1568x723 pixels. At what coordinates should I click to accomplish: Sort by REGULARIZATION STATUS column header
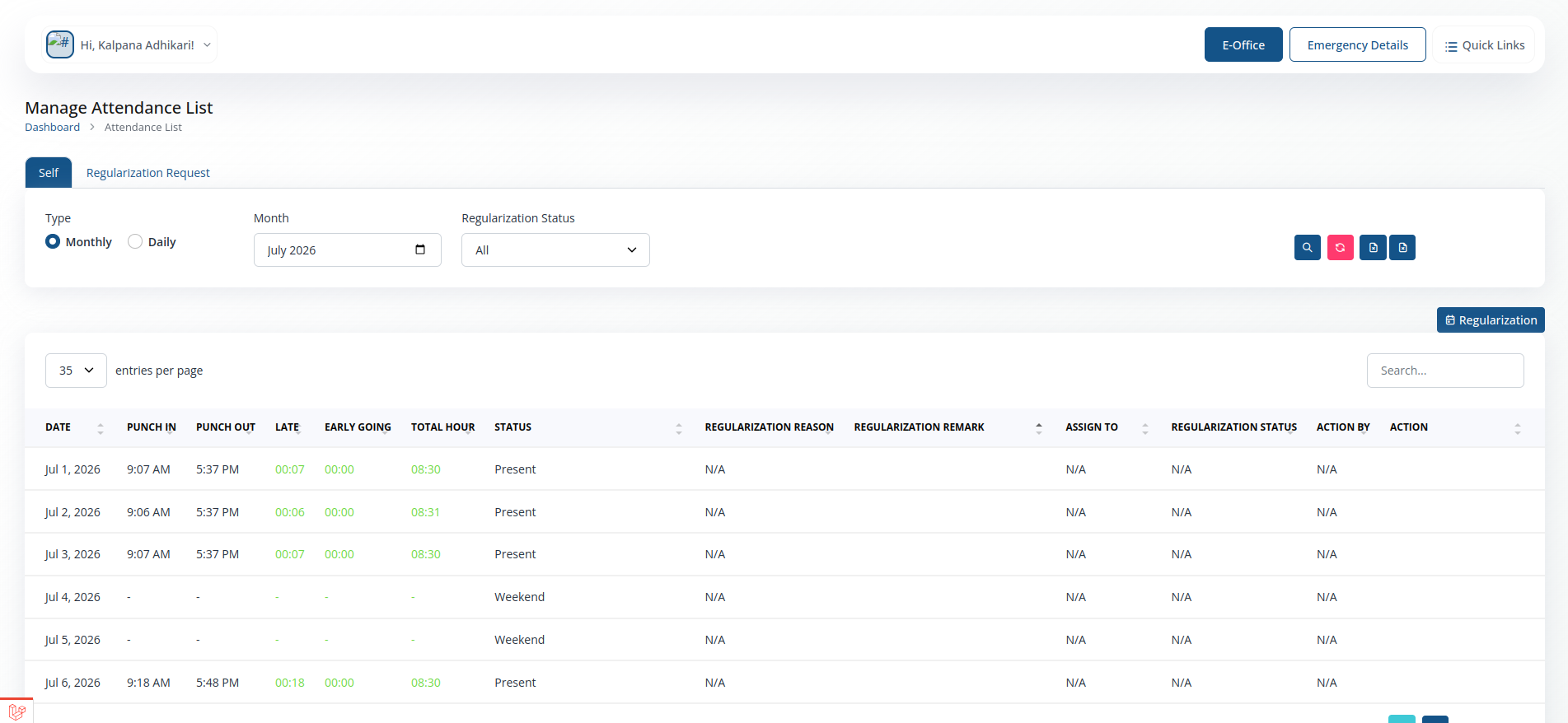coord(1234,427)
